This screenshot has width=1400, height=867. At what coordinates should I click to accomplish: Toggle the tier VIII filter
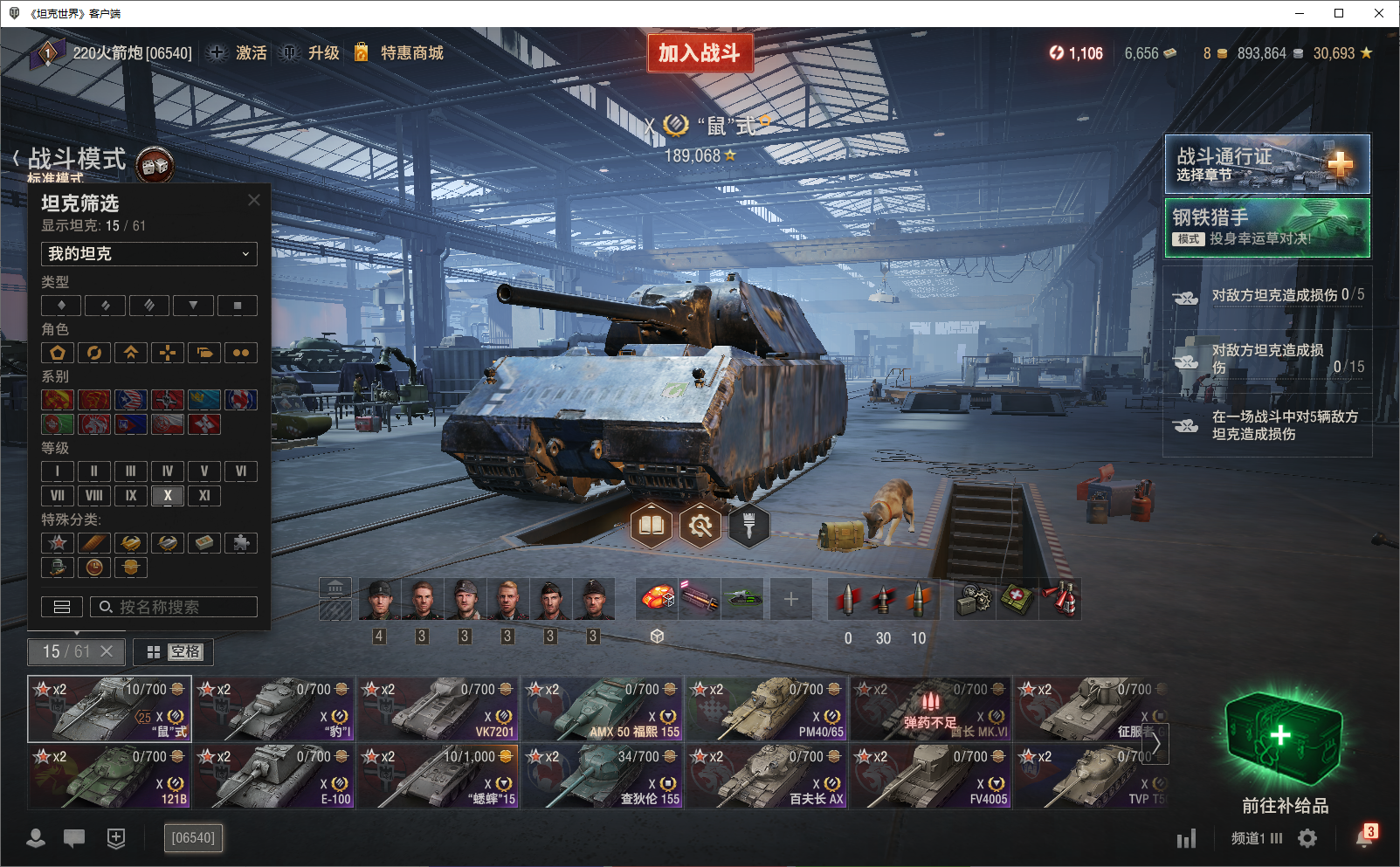click(x=94, y=495)
